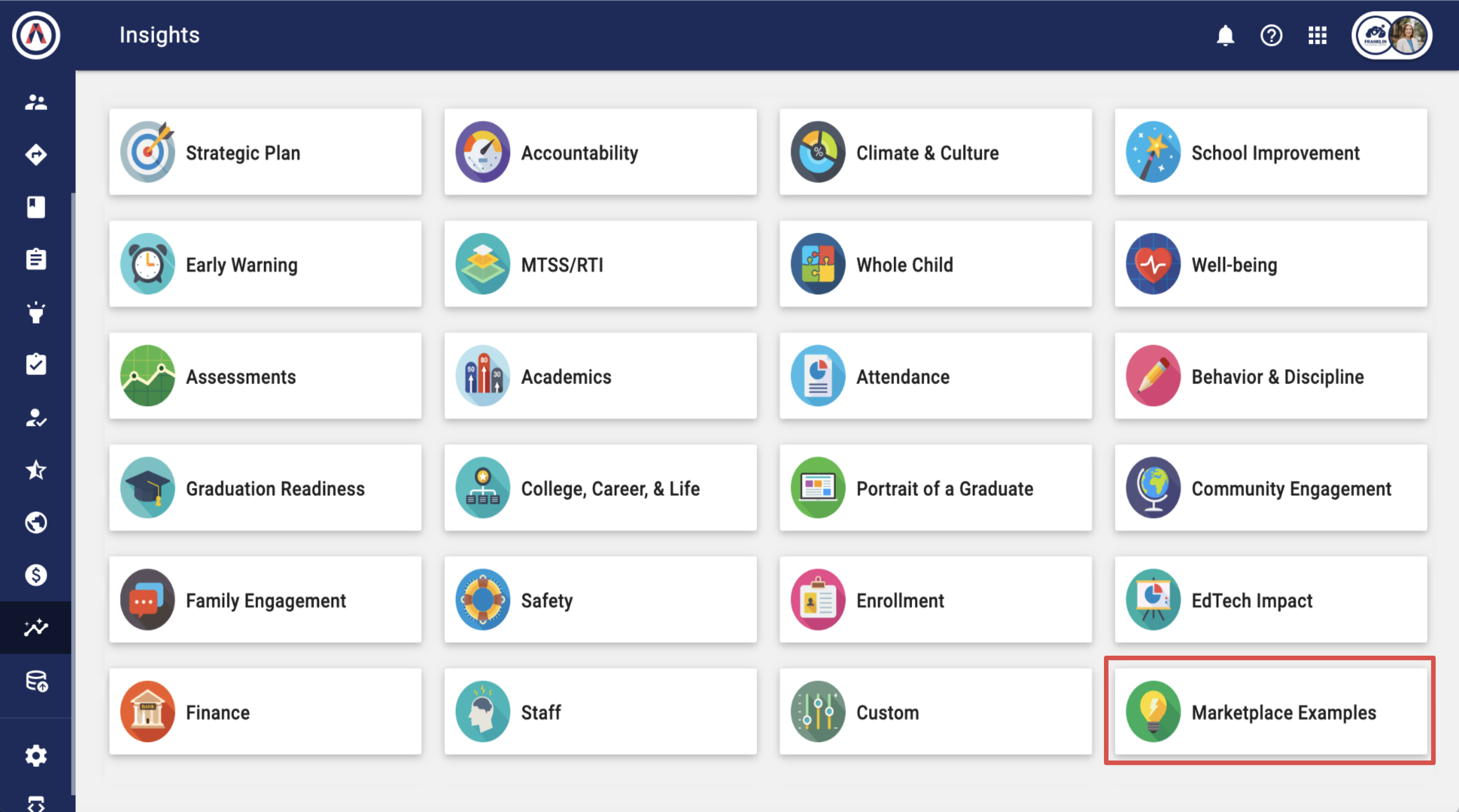The image size is (1459, 812).
Task: Click the Safety label
Action: 547,601
